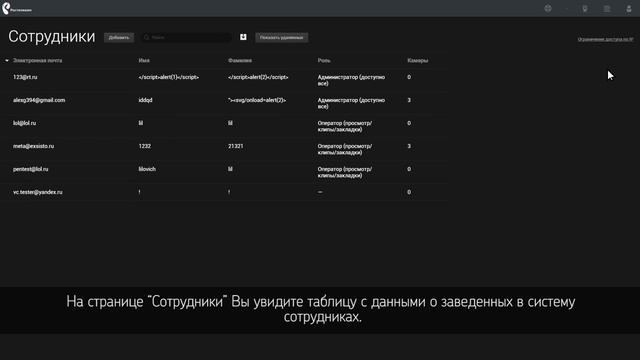
Task: Open the user profile icon
Action: [x=629, y=9]
